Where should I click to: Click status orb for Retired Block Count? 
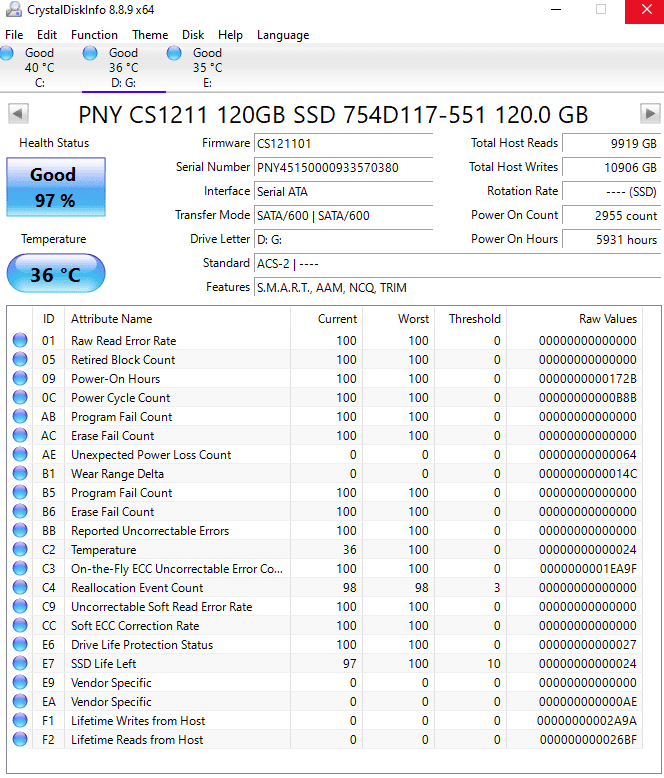tap(20, 359)
